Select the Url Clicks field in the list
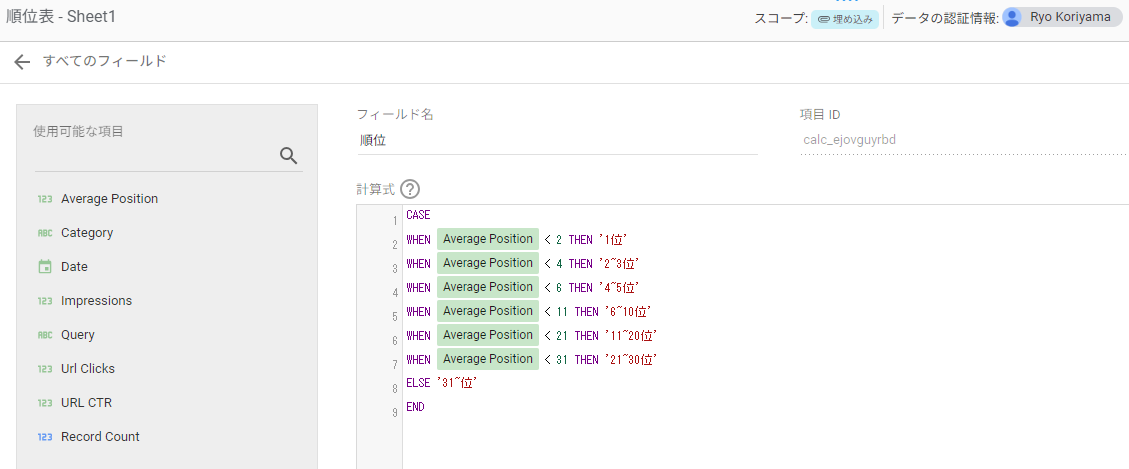Viewport: 1129px width, 469px height. [88, 369]
